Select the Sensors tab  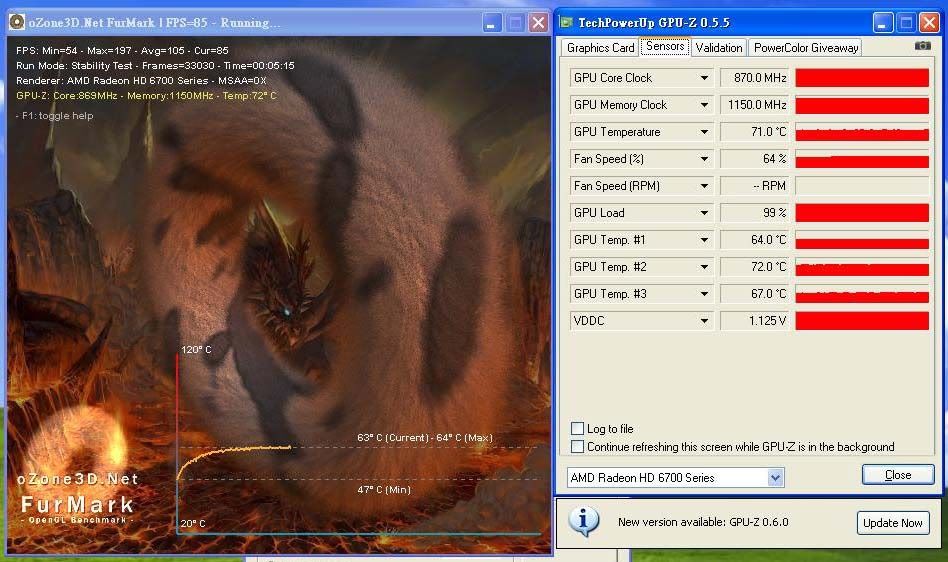[x=665, y=47]
